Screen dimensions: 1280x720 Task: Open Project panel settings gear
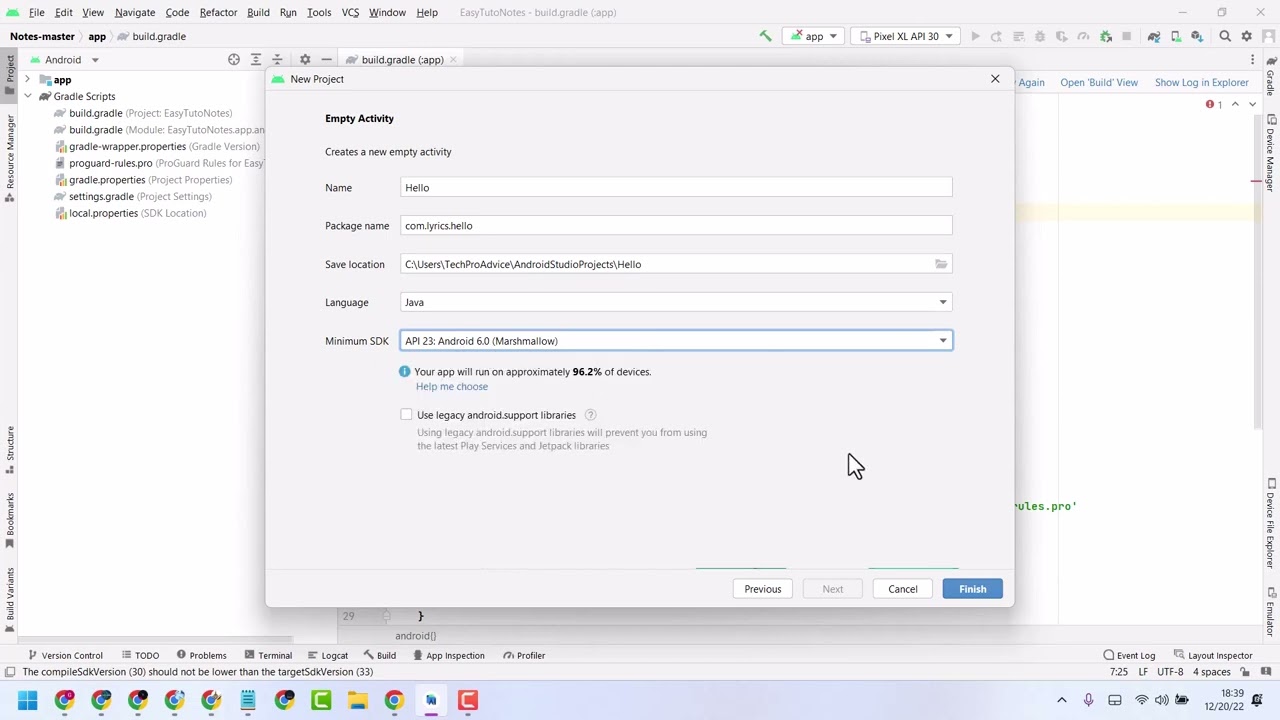tap(305, 59)
